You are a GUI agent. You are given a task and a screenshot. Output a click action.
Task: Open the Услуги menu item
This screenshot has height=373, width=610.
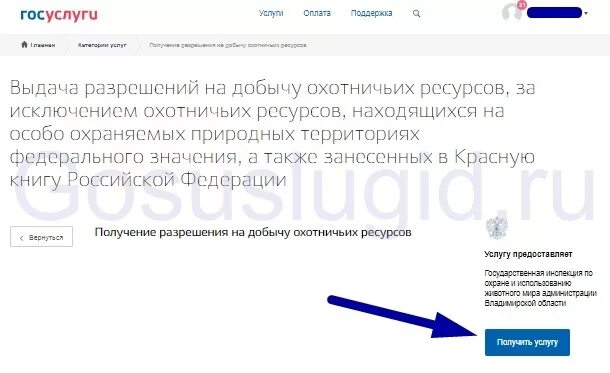271,13
